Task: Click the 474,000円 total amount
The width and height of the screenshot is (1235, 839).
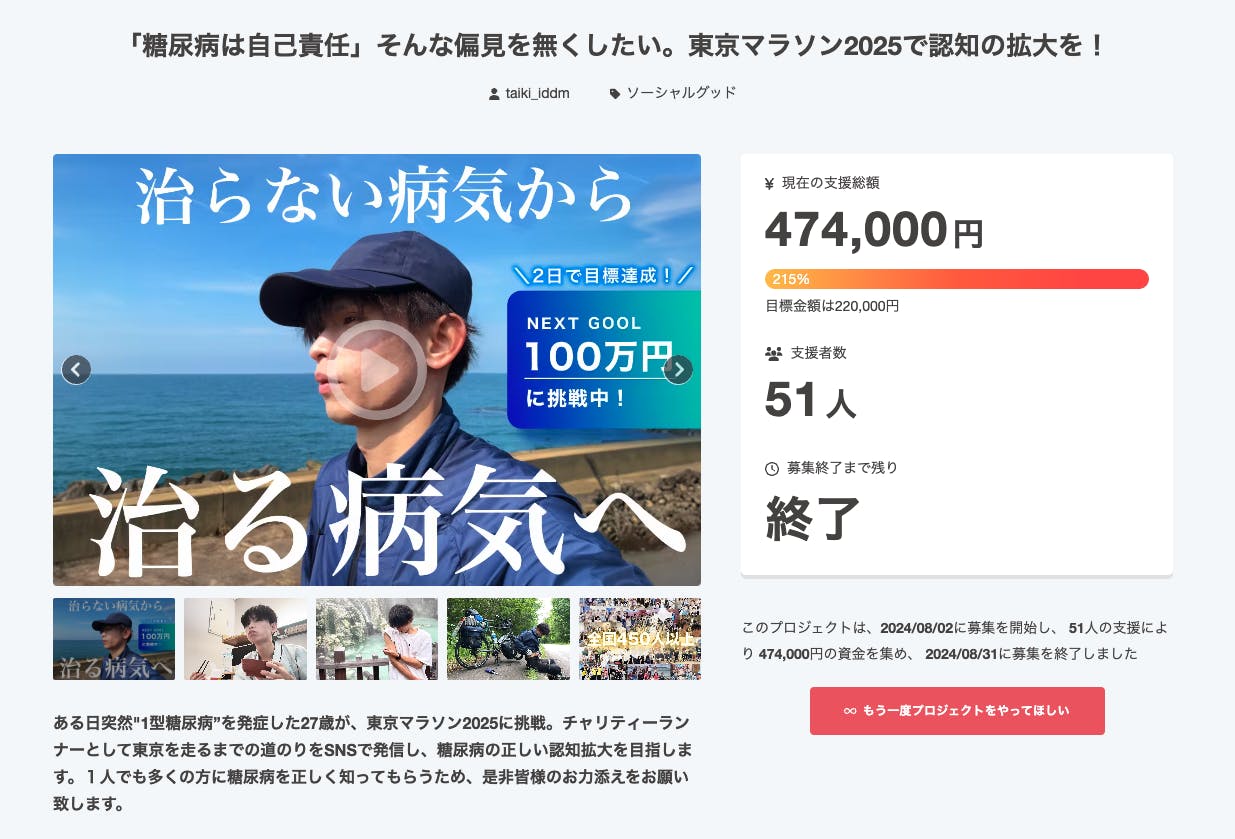Action: (x=874, y=230)
